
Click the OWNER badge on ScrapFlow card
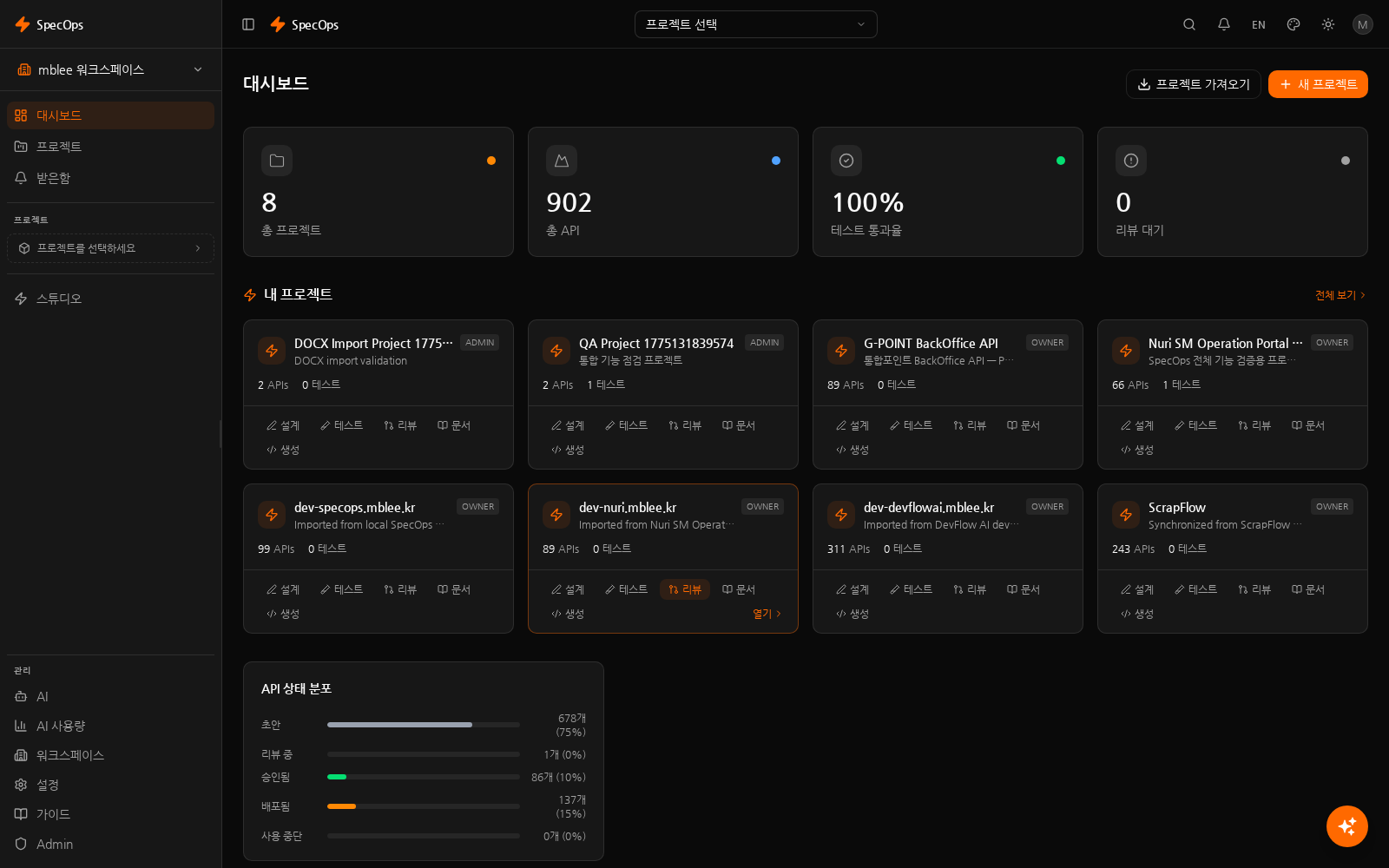point(1332,507)
